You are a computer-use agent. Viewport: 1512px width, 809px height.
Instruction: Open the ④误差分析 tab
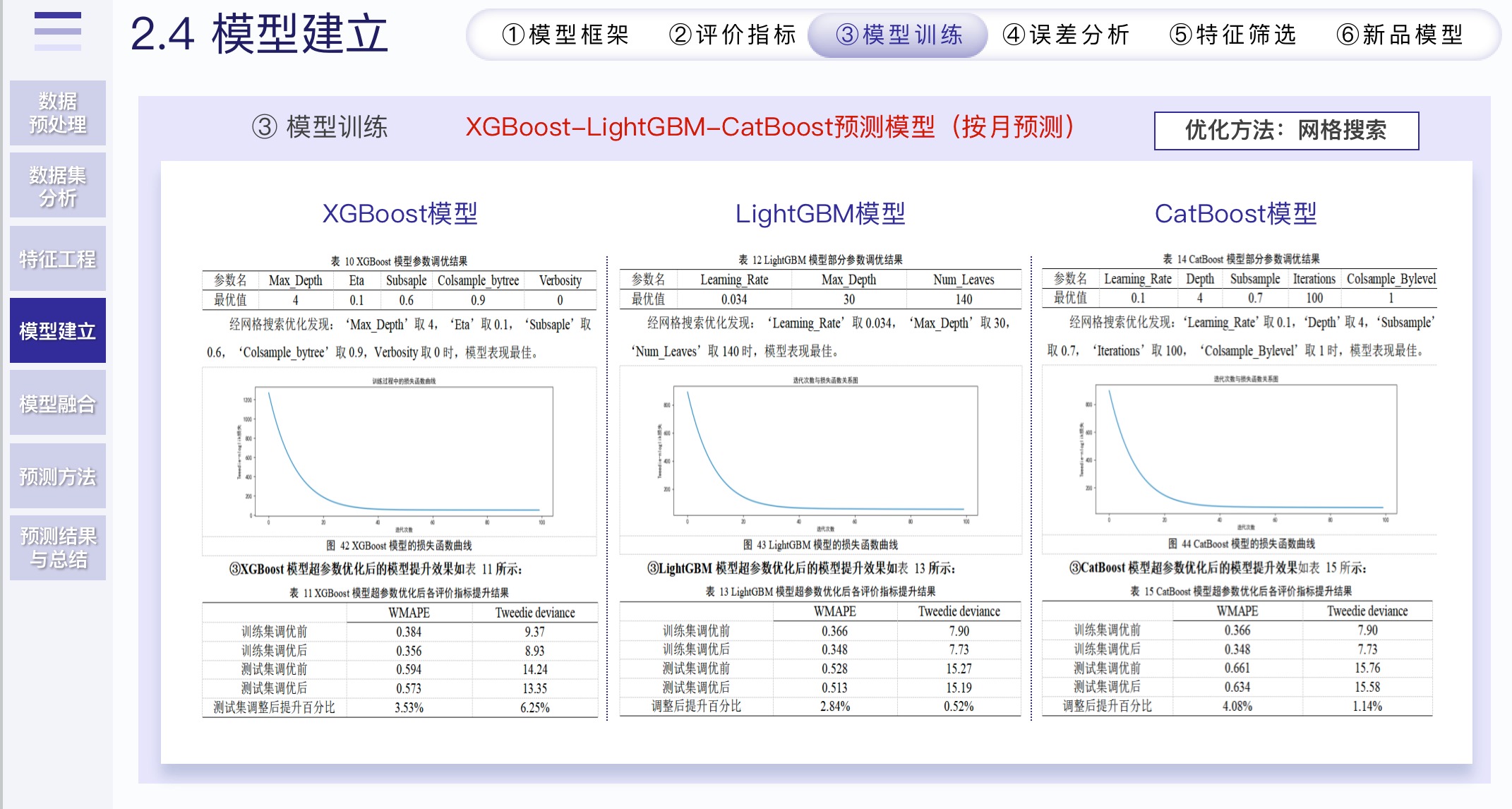point(1065,35)
